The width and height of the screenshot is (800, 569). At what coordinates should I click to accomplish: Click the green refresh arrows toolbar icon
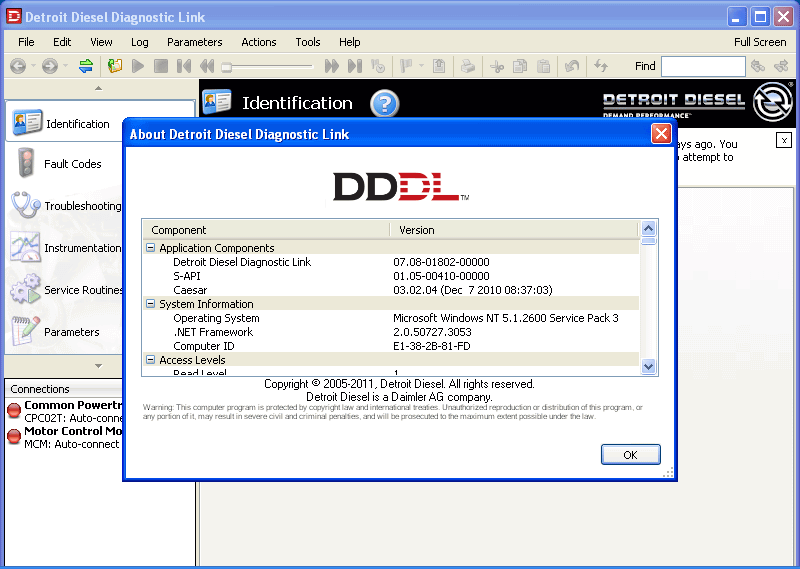pyautogui.click(x=86, y=66)
